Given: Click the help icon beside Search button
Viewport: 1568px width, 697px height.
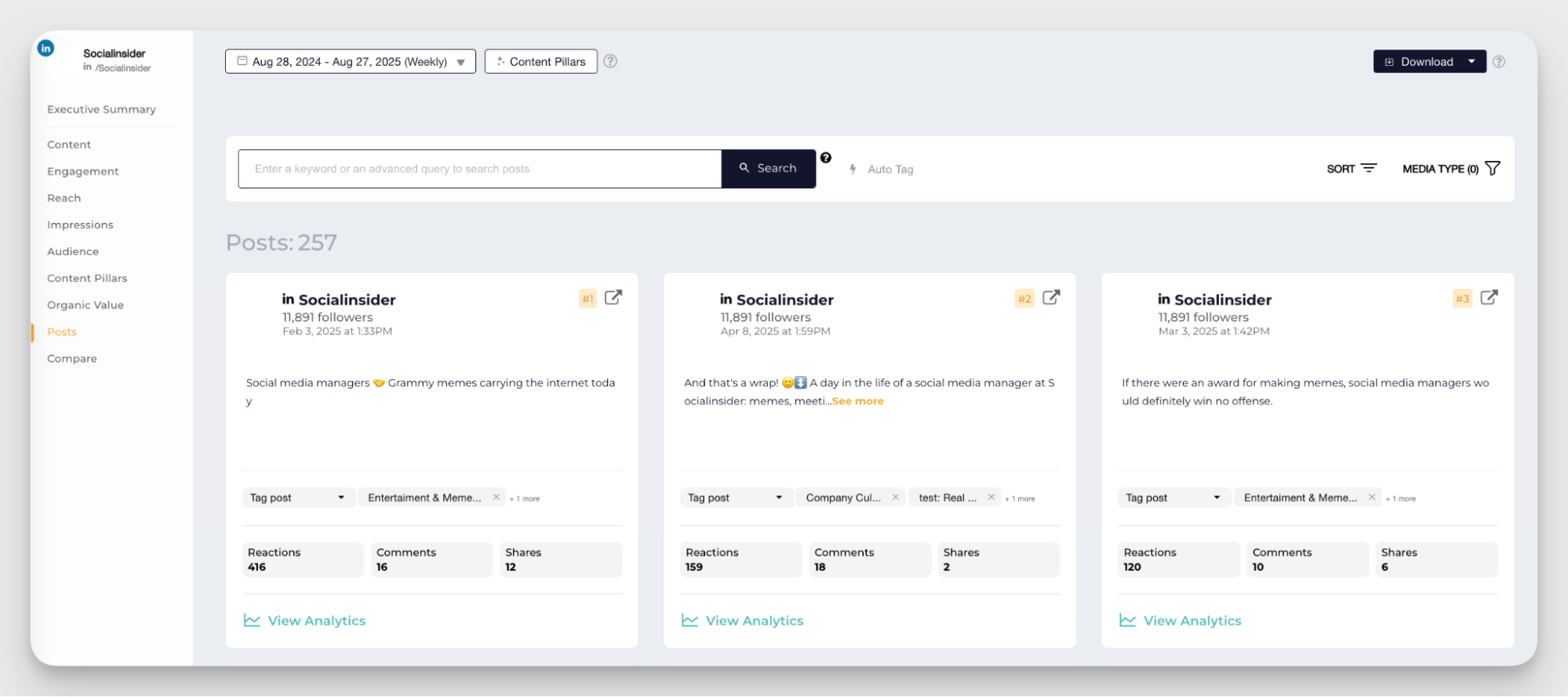Looking at the screenshot, I should pyautogui.click(x=826, y=158).
